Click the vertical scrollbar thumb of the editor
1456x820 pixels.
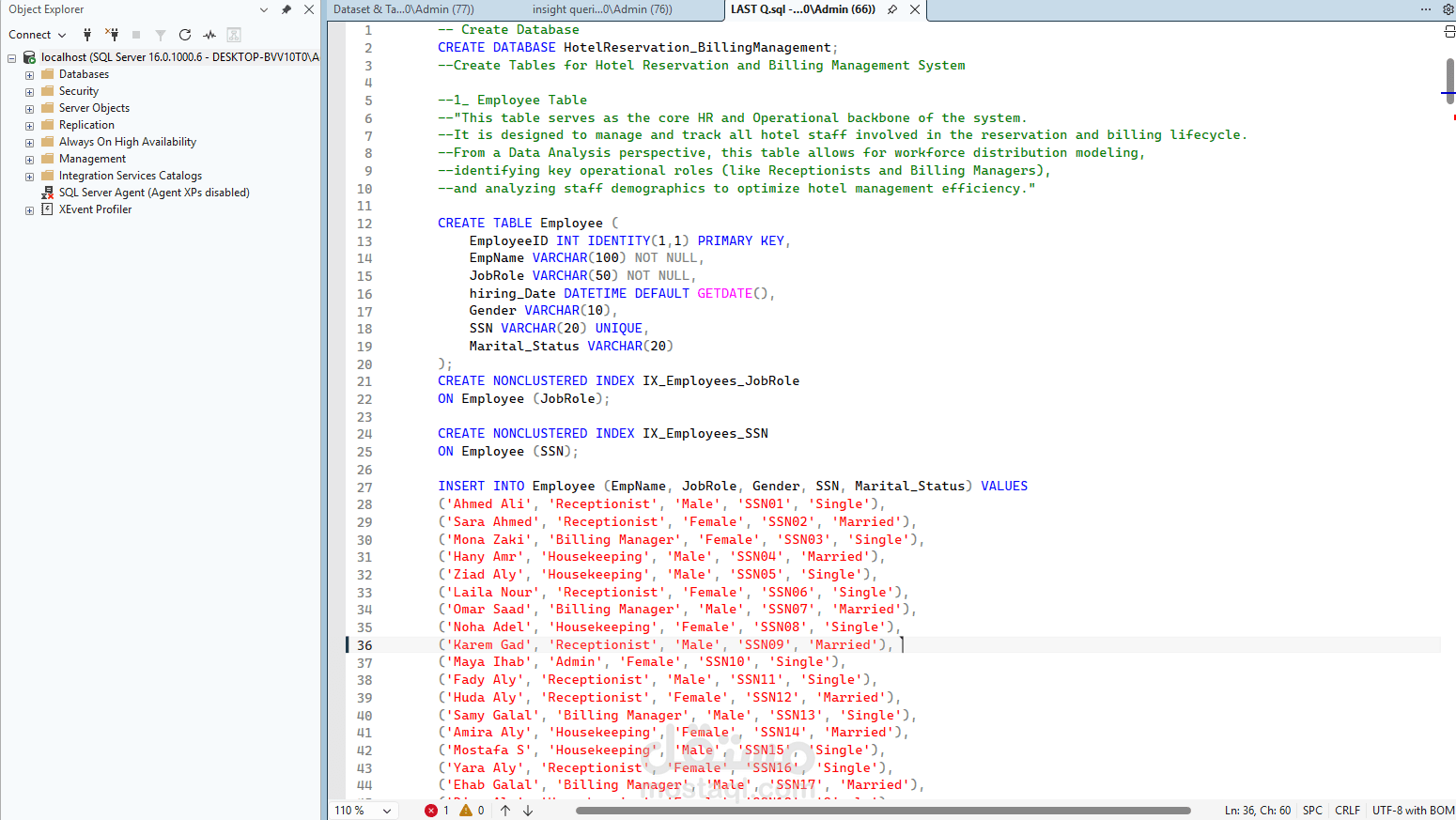click(x=1450, y=81)
